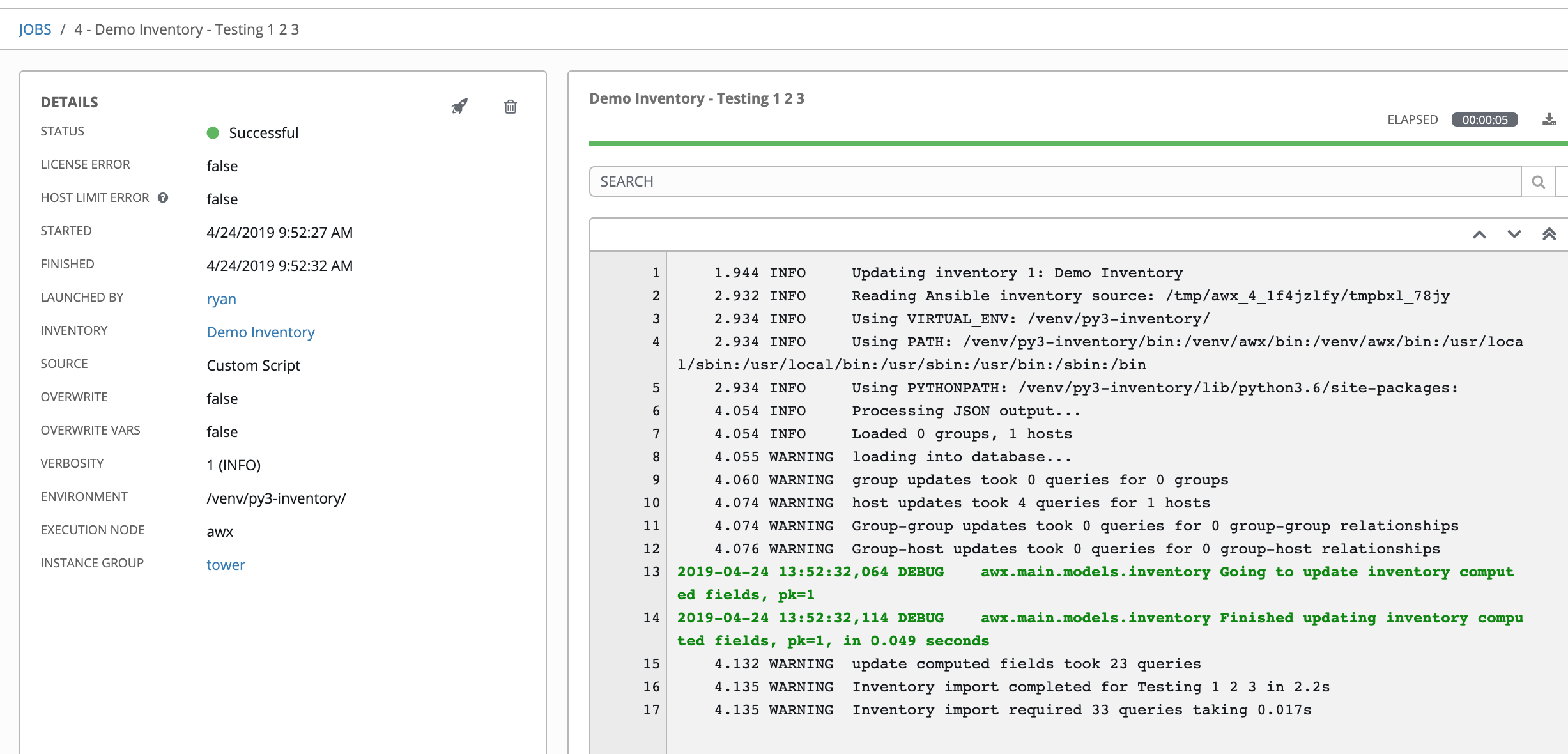Click the elapsed time 00:00:05 badge
1568x754 pixels.
click(x=1484, y=119)
